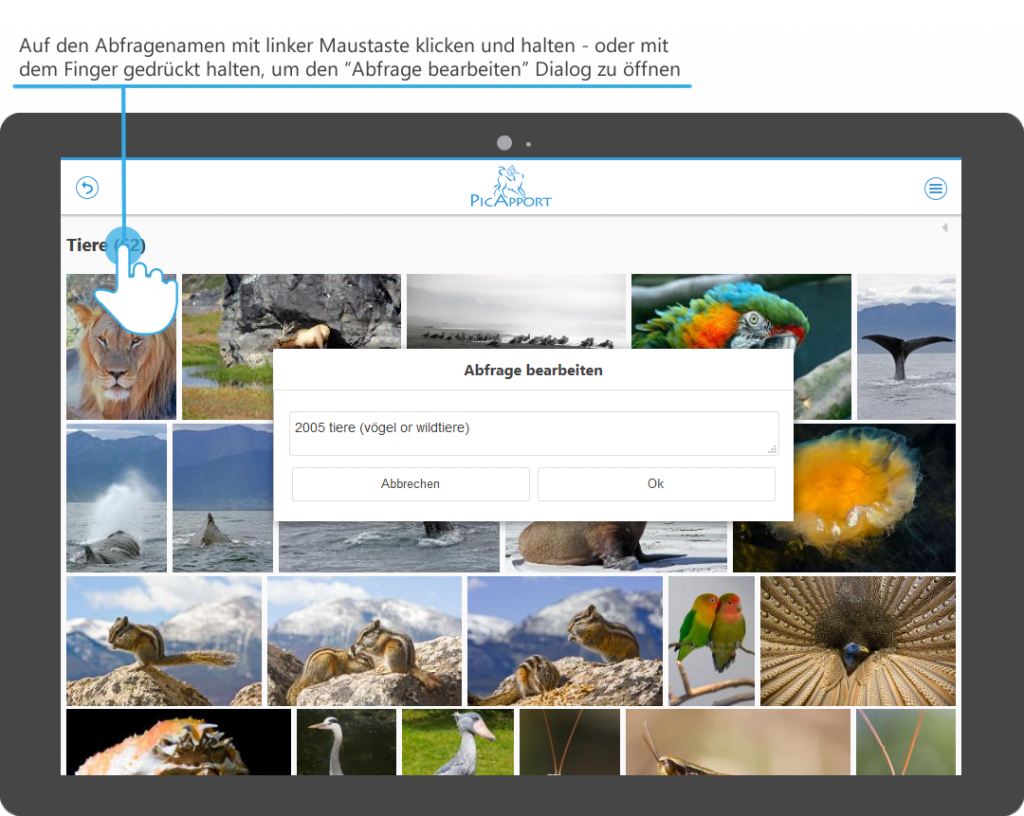Image resolution: width=1024 pixels, height=816 pixels.
Task: Click the query text field
Action: pyautogui.click(x=533, y=433)
